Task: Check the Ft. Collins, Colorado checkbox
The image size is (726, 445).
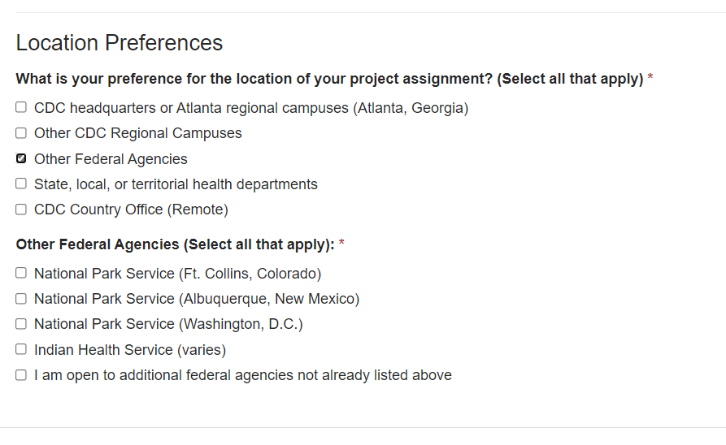Action: [x=21, y=273]
